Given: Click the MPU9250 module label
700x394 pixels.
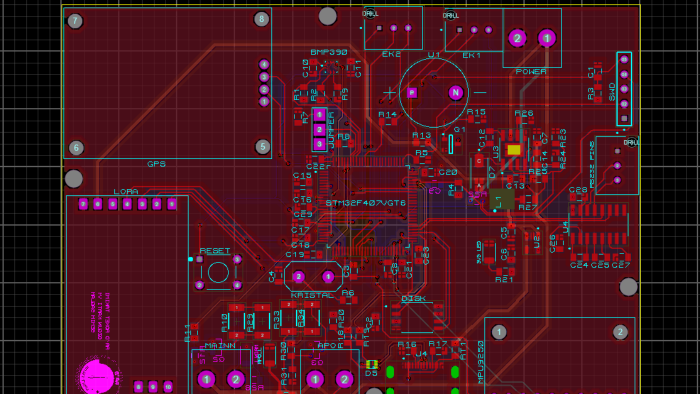Looking at the screenshot, I should pyautogui.click(x=481, y=362).
